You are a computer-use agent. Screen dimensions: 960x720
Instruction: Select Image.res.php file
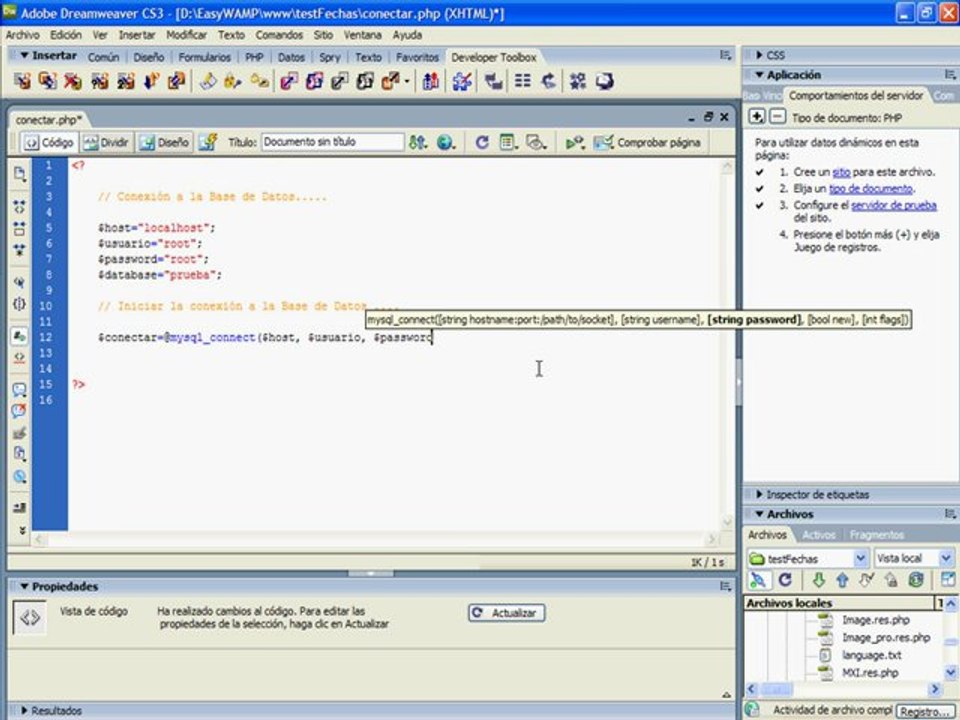click(876, 620)
